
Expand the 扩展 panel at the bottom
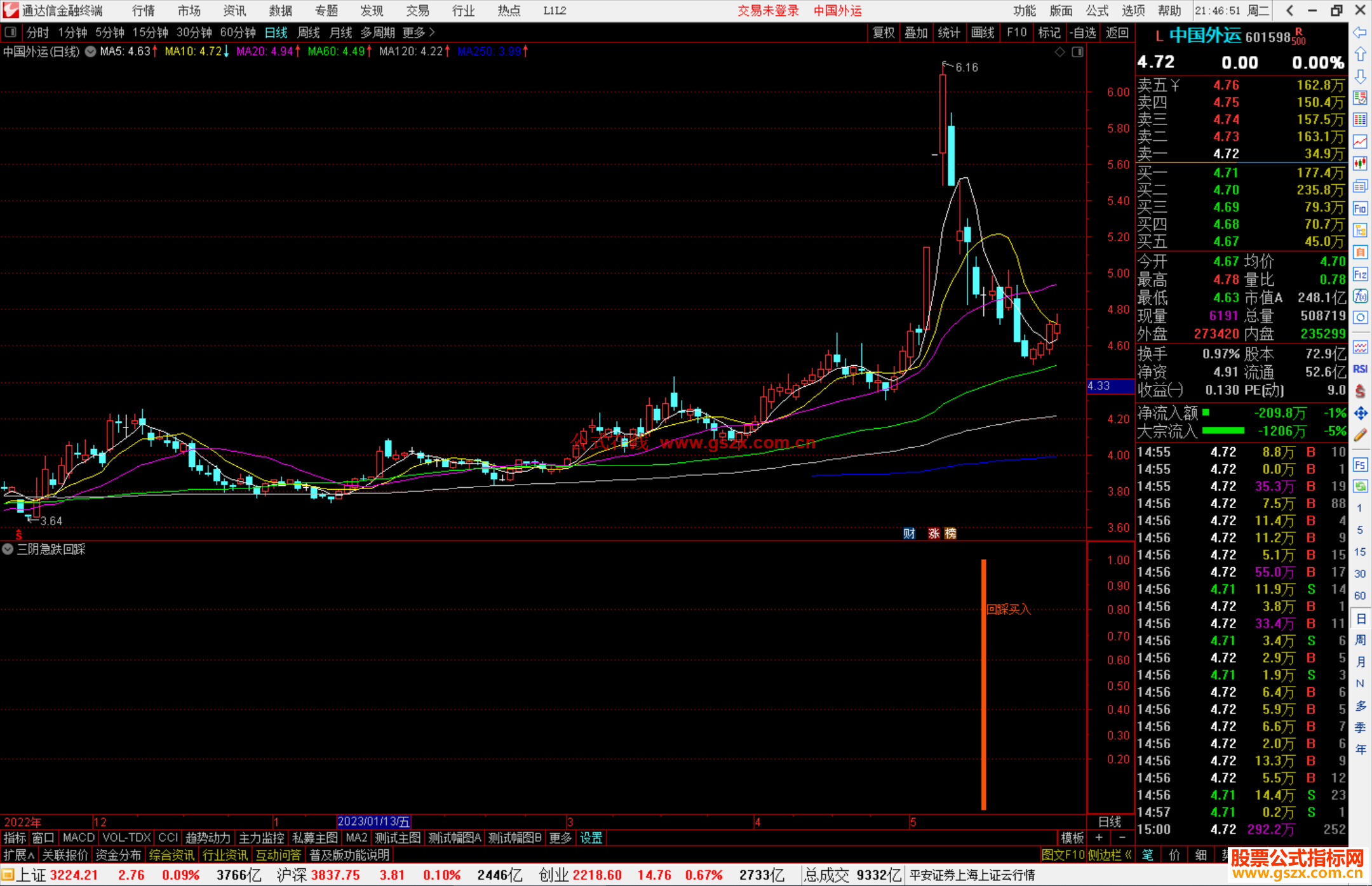coord(19,855)
